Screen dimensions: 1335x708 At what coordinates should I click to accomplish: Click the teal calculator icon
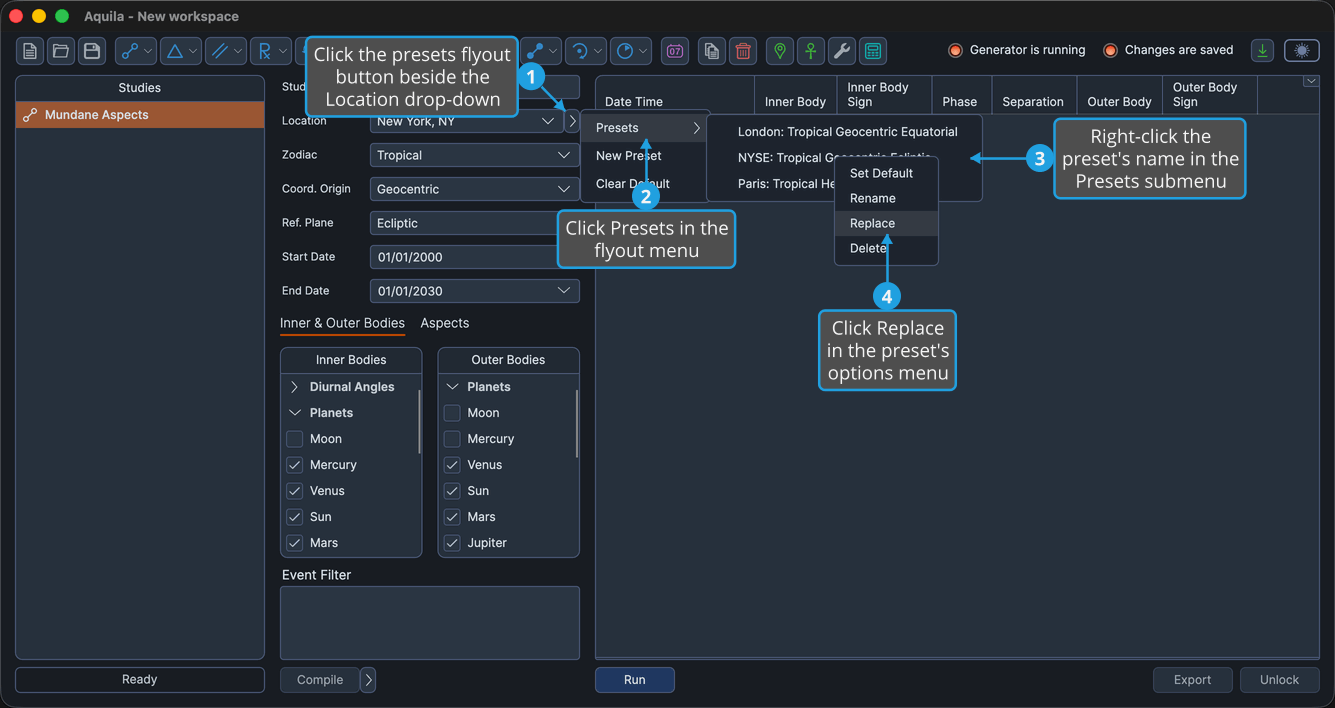click(x=873, y=51)
